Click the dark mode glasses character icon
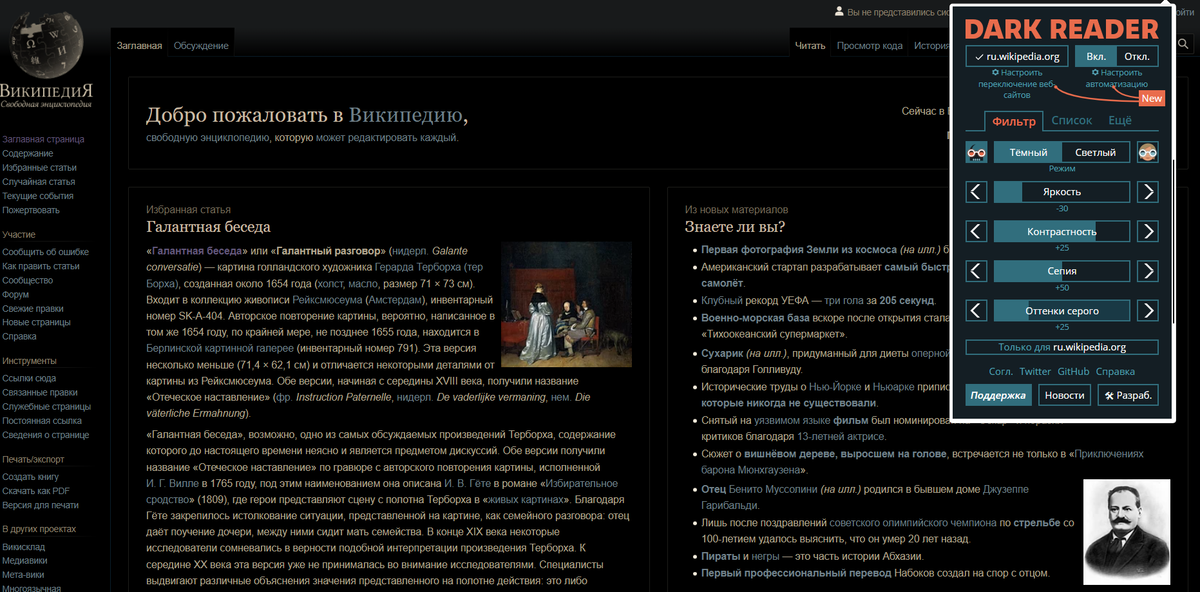Viewport: 1200px width, 592px height. point(976,152)
